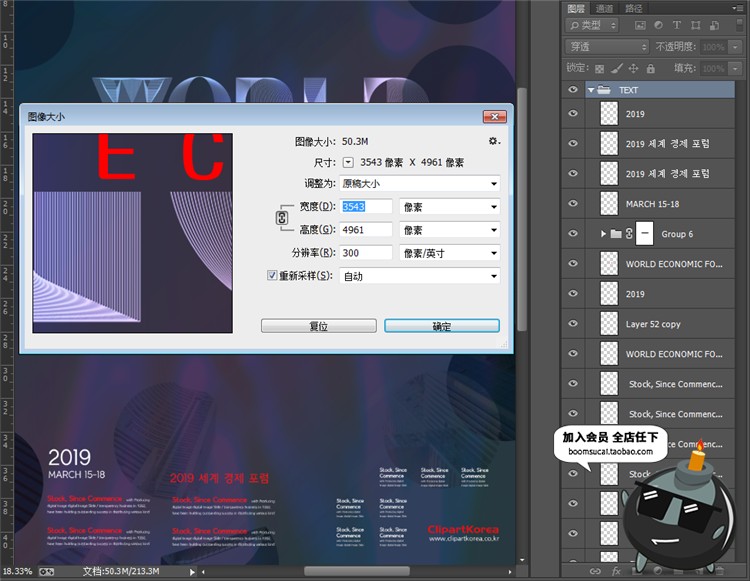
Task: Filter layers by adjustment layer icon
Action: [x=657, y=25]
